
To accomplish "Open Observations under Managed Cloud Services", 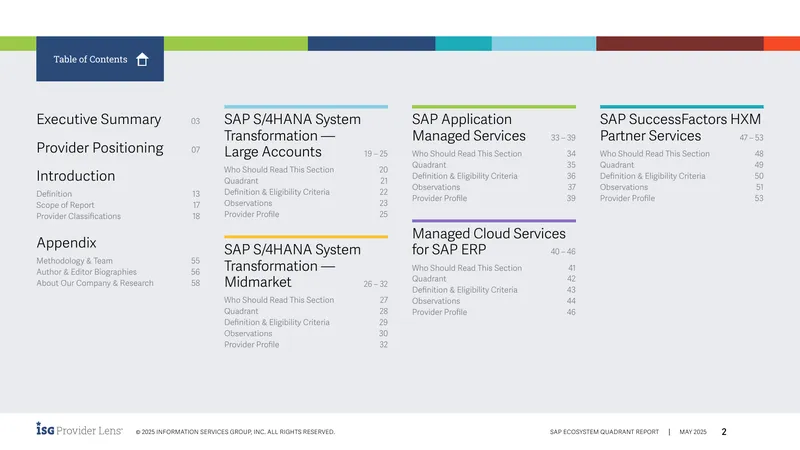I will 436,301.
